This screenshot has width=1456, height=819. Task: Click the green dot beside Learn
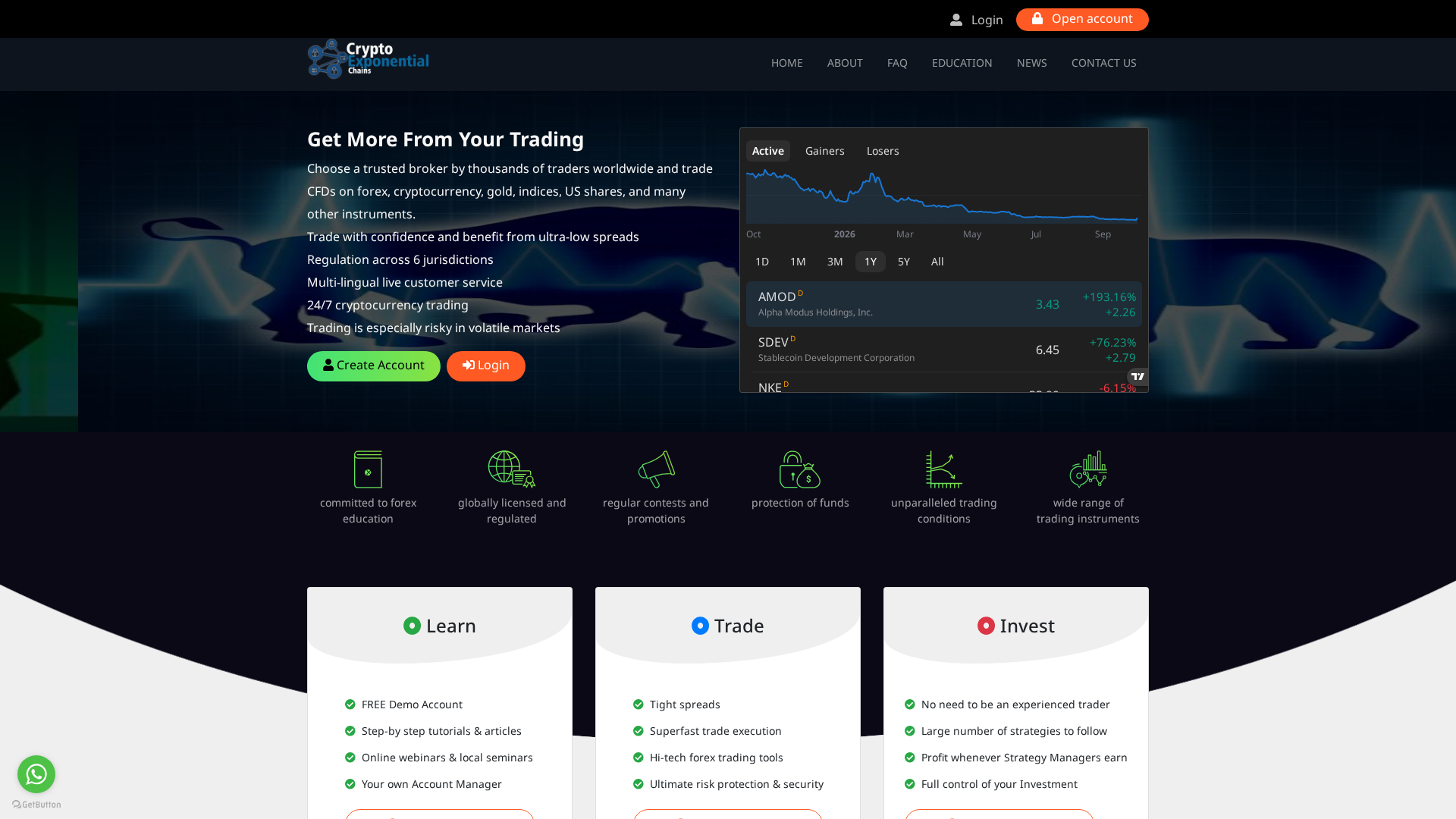coord(412,626)
